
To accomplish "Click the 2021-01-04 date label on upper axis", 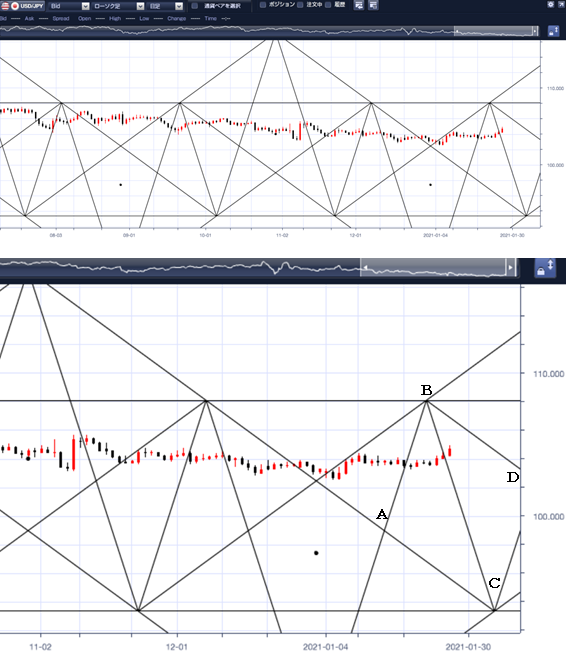I will pos(435,236).
